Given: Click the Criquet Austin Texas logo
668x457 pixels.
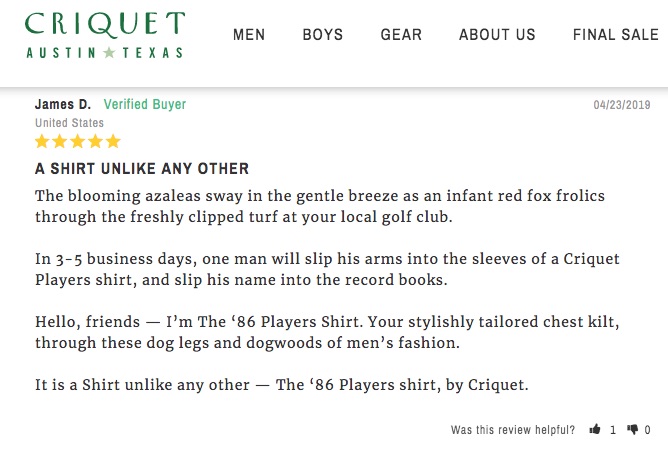Looking at the screenshot, I should click(x=105, y=35).
